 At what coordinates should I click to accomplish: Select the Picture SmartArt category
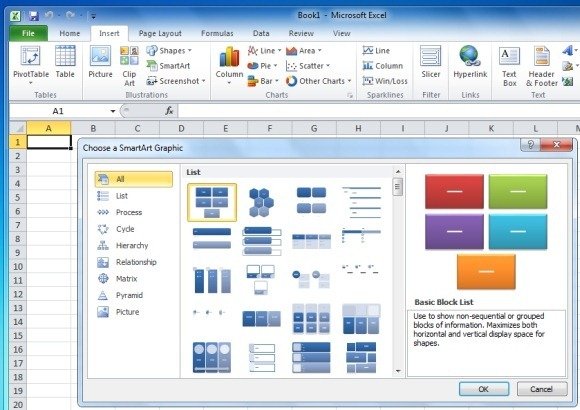tap(134, 312)
